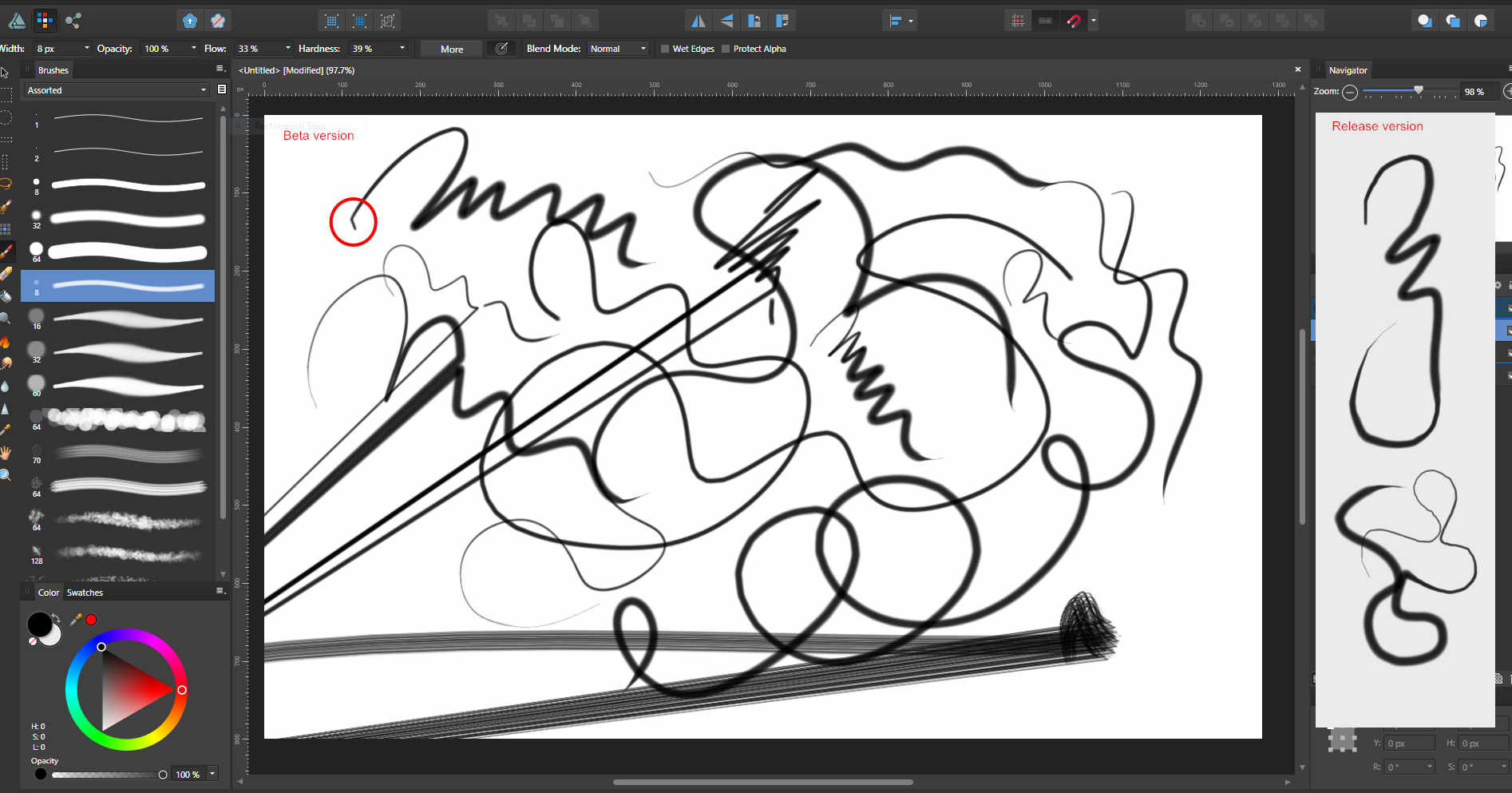Flip horizontal using the triangles icon
This screenshot has height=793, width=1512.
click(699, 21)
